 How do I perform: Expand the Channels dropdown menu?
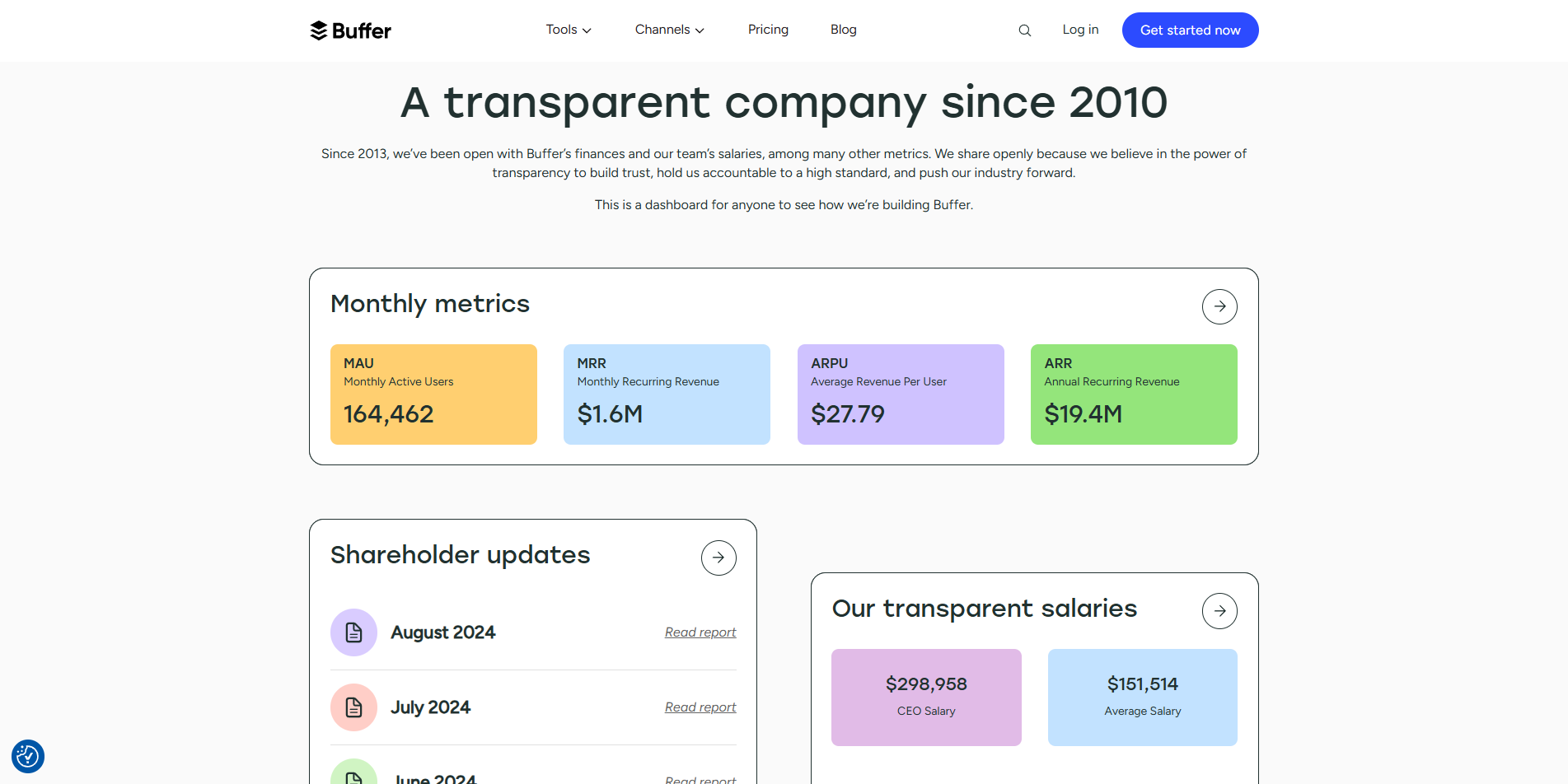coord(669,30)
